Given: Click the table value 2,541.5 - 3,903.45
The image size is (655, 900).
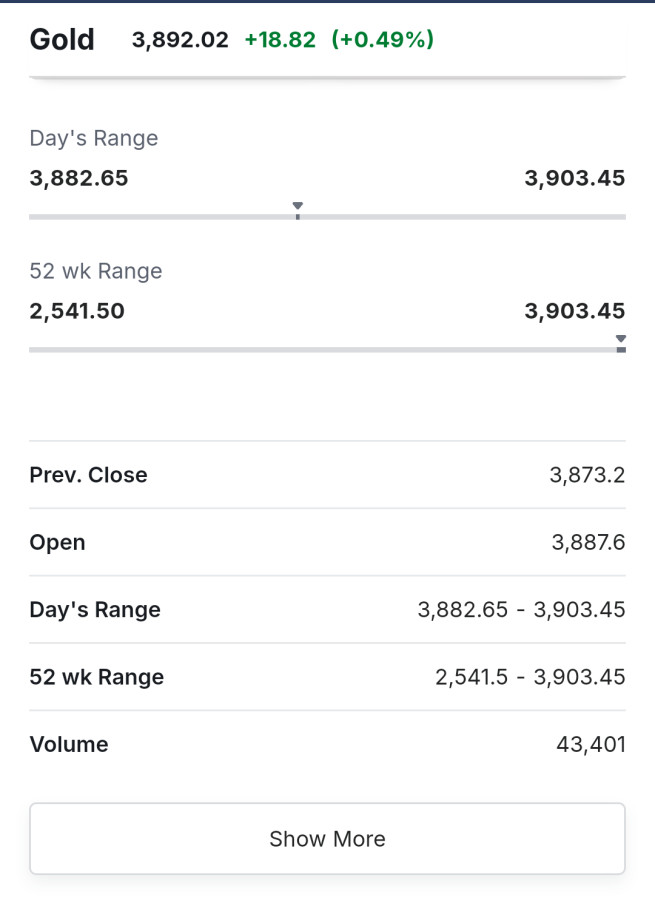Looking at the screenshot, I should [x=530, y=677].
